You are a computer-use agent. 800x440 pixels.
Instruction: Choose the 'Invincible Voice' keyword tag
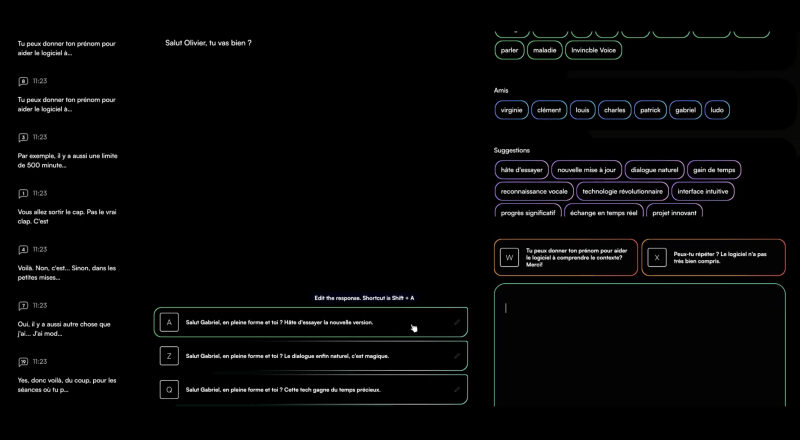click(594, 49)
